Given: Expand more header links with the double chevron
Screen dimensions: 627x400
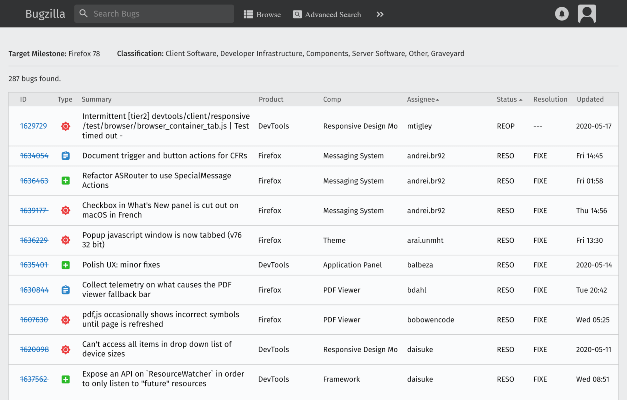Looking at the screenshot, I should pos(380,14).
